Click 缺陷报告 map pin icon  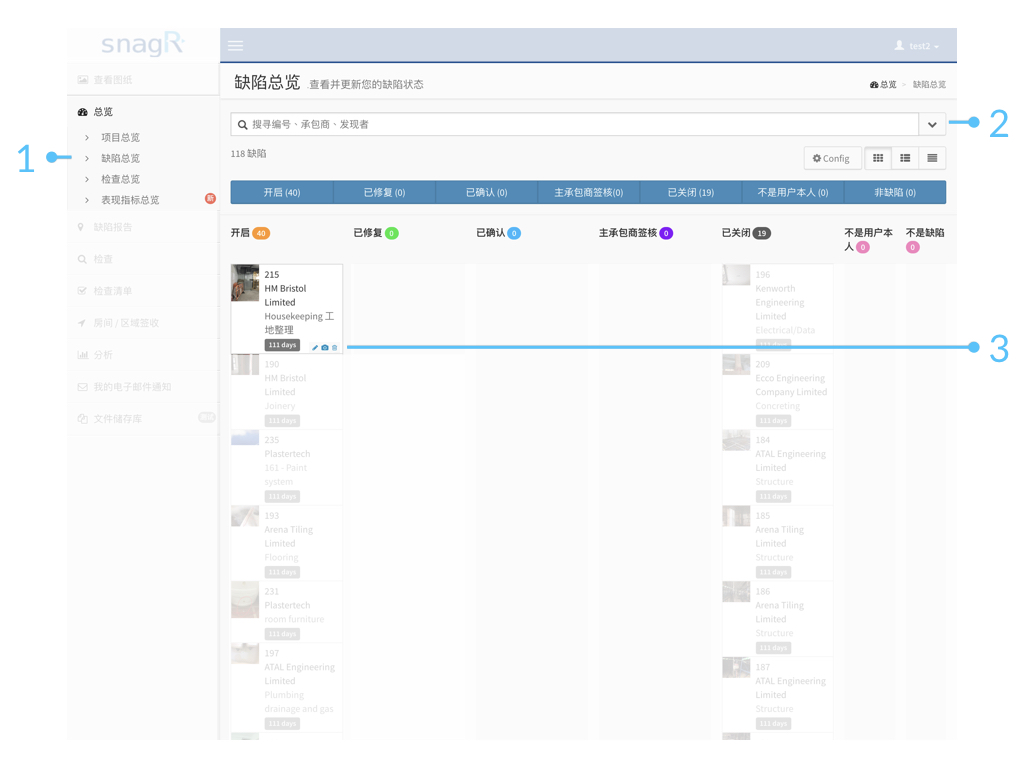[x=81, y=227]
